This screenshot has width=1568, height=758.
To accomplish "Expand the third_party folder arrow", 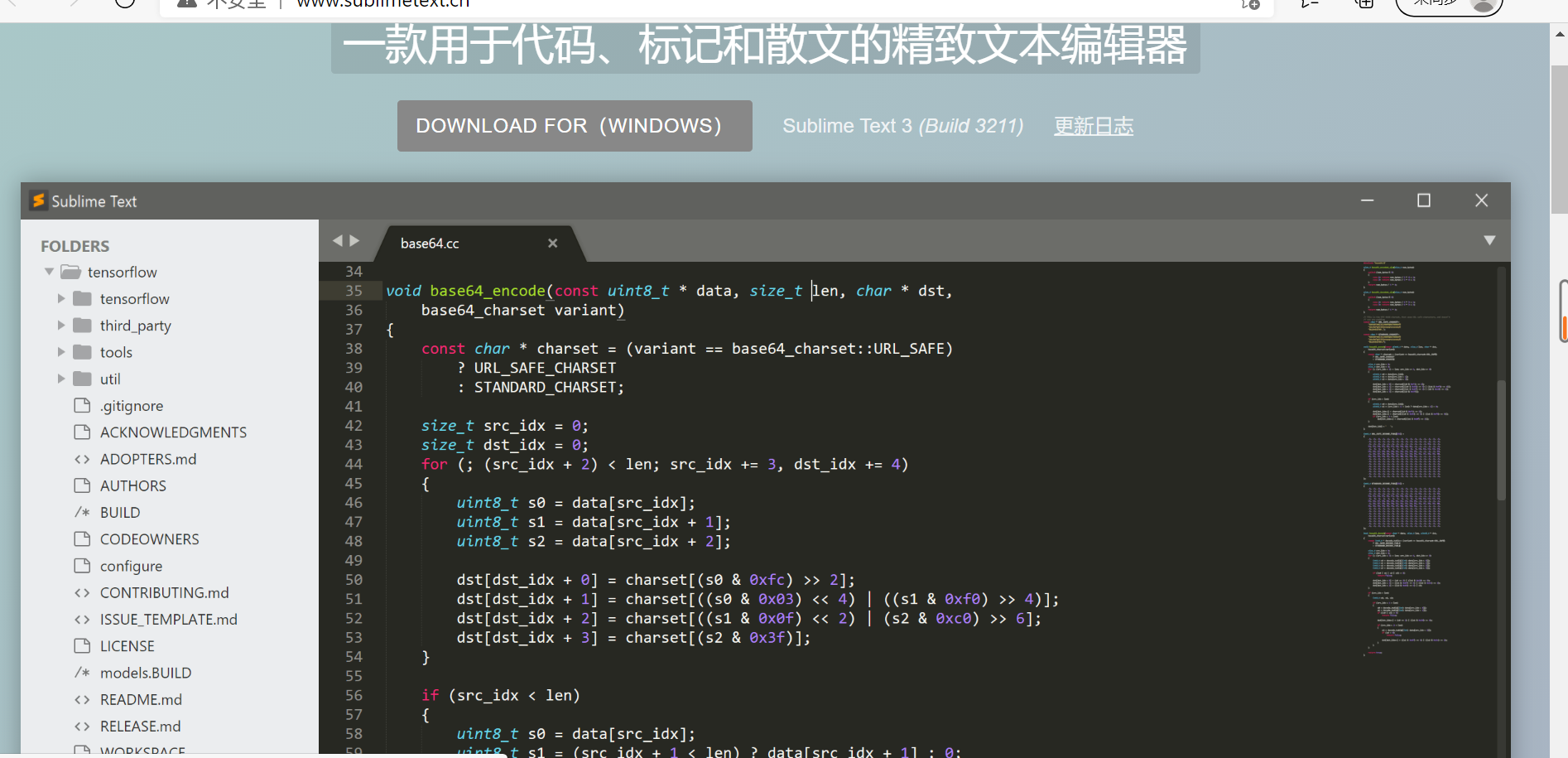I will pos(61,326).
